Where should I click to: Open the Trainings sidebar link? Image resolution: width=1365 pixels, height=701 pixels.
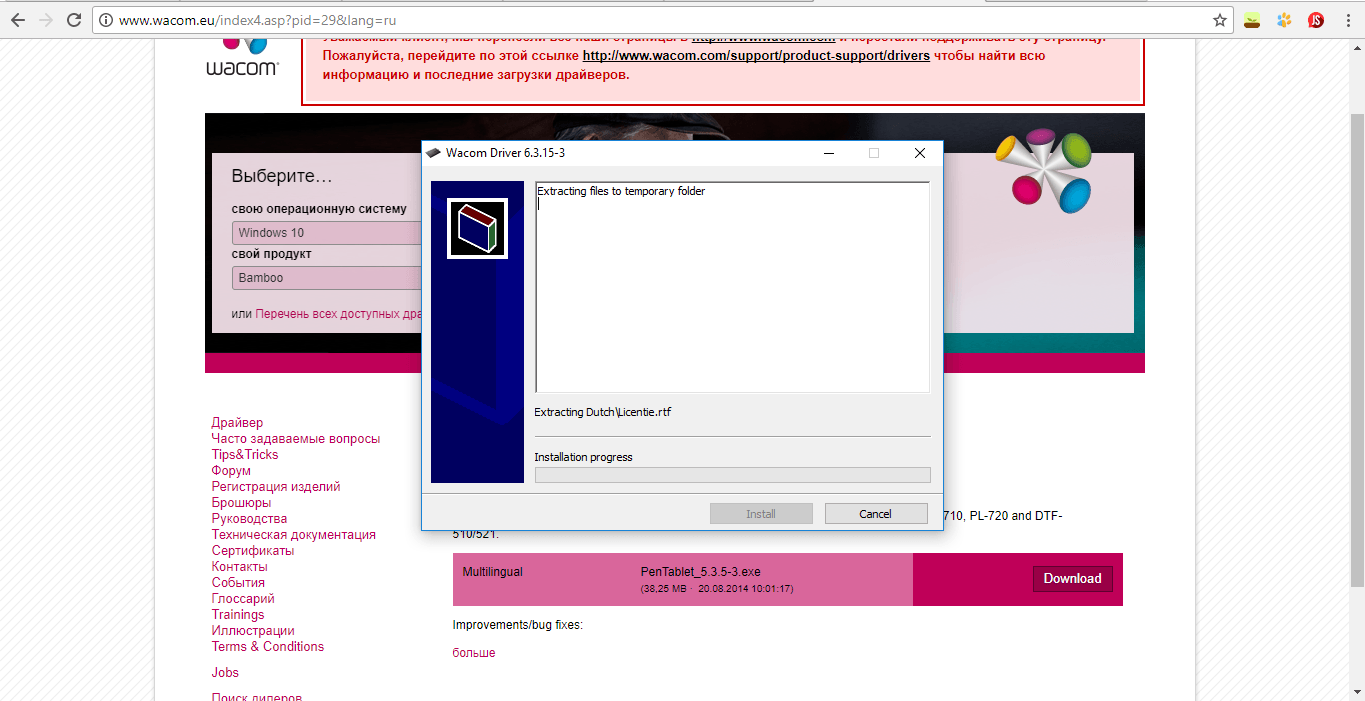coord(238,615)
